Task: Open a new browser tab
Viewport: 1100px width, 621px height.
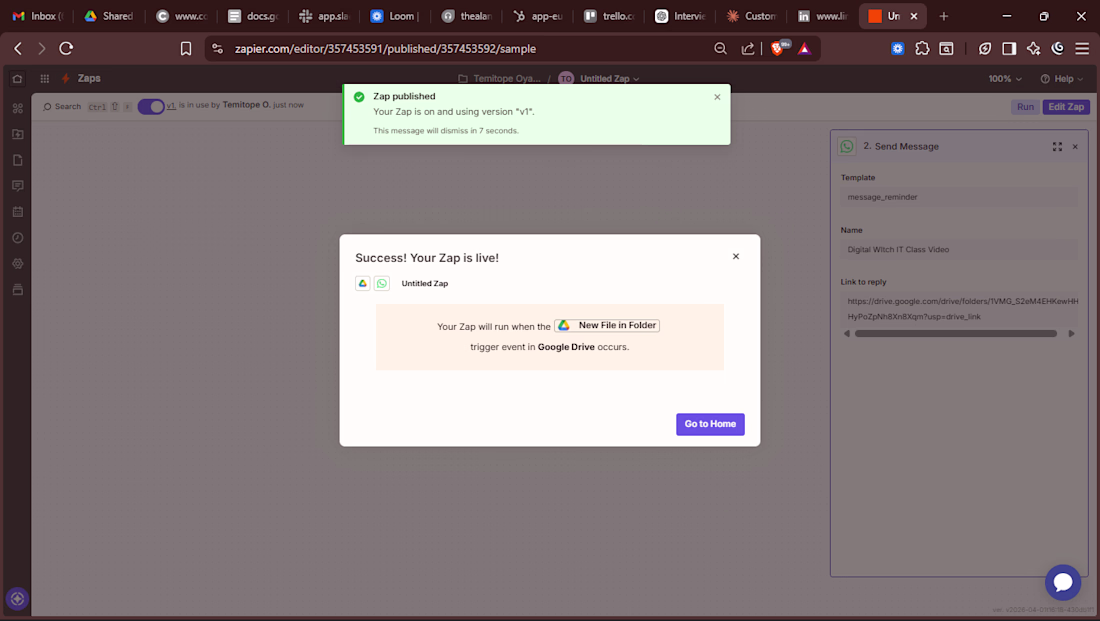Action: tap(943, 15)
